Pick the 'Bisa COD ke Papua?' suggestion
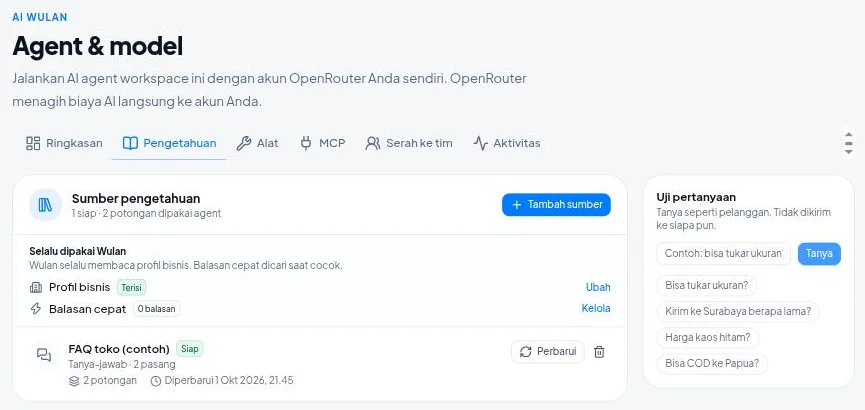The image size is (865, 410). (712, 364)
